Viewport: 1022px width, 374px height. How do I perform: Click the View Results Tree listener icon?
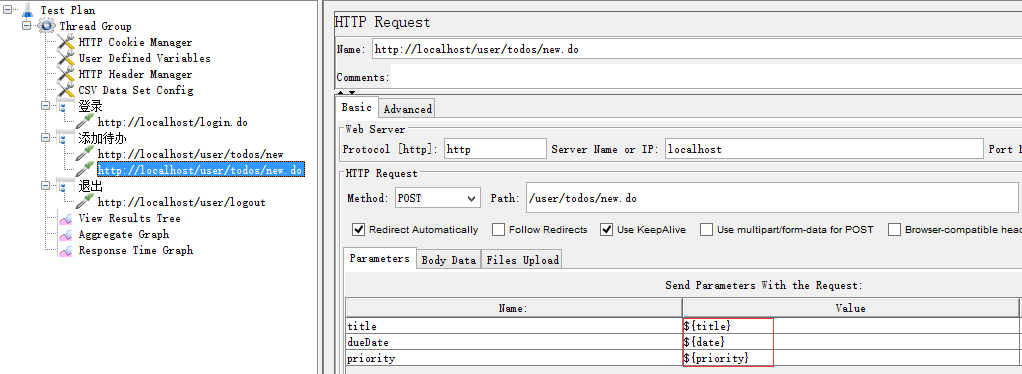(x=66, y=218)
